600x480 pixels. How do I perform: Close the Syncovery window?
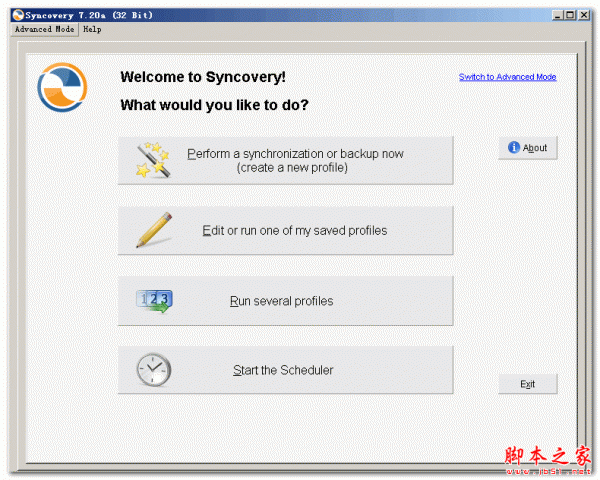pyautogui.click(x=584, y=15)
